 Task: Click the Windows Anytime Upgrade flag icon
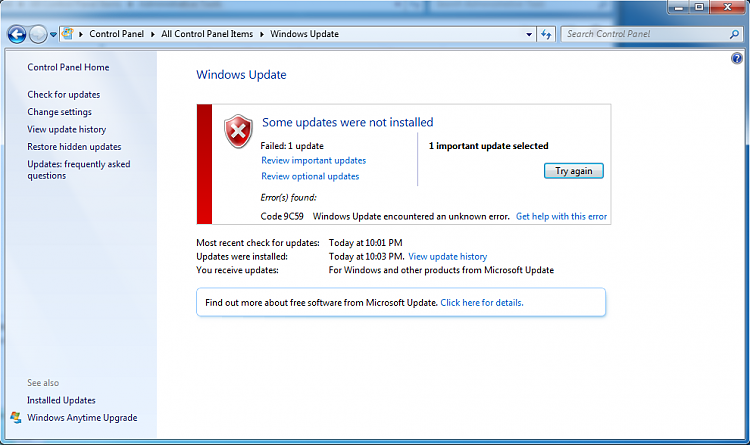point(16,418)
